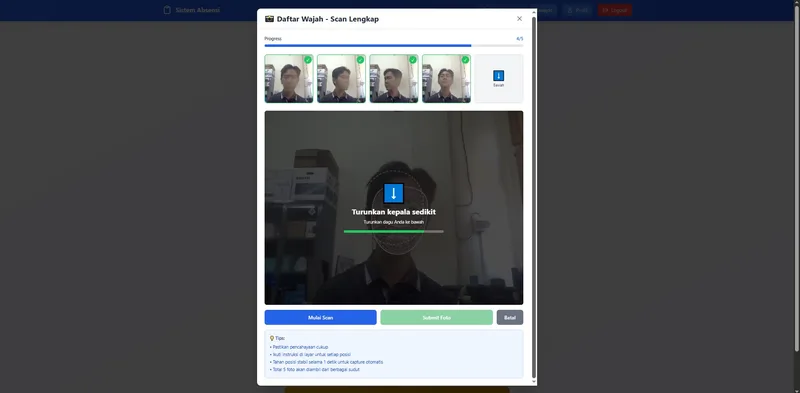Click tip 'Ikuti instruksi di layar'

pyautogui.click(x=310, y=354)
